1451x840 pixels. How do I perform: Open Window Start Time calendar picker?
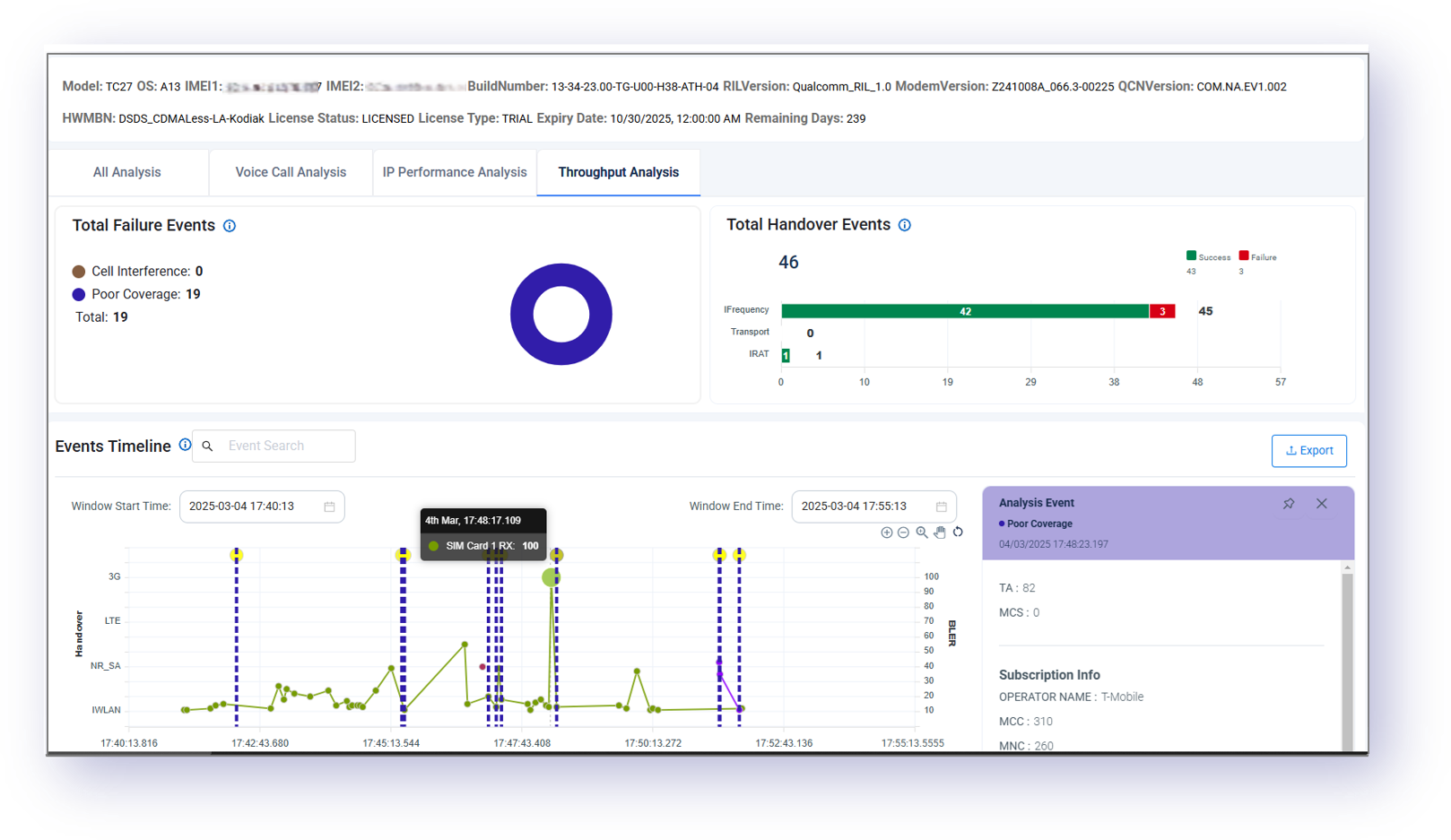[x=329, y=507]
